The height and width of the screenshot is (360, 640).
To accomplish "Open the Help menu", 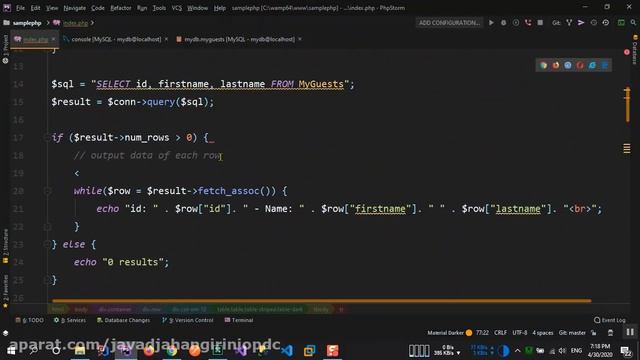I will pos(220,8).
